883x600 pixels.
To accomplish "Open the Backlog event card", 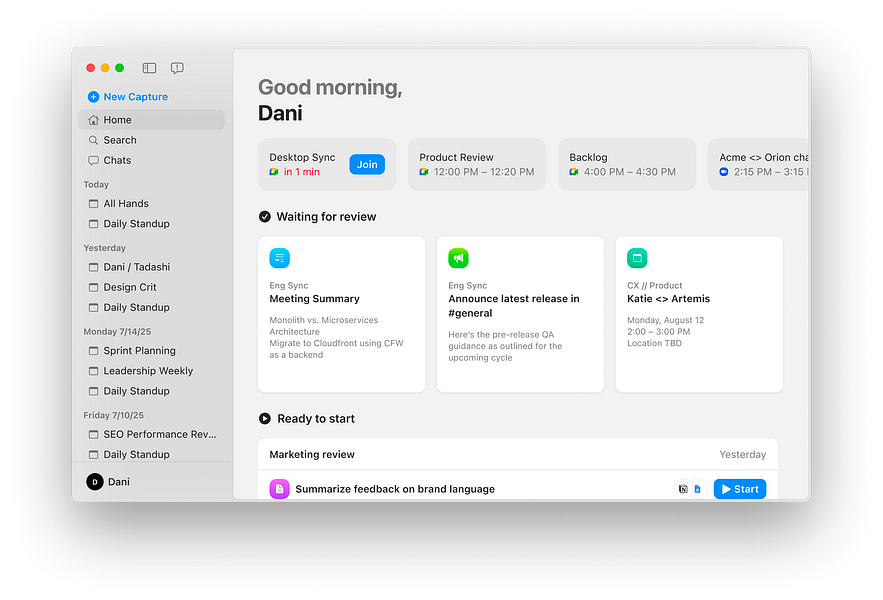I will point(627,165).
